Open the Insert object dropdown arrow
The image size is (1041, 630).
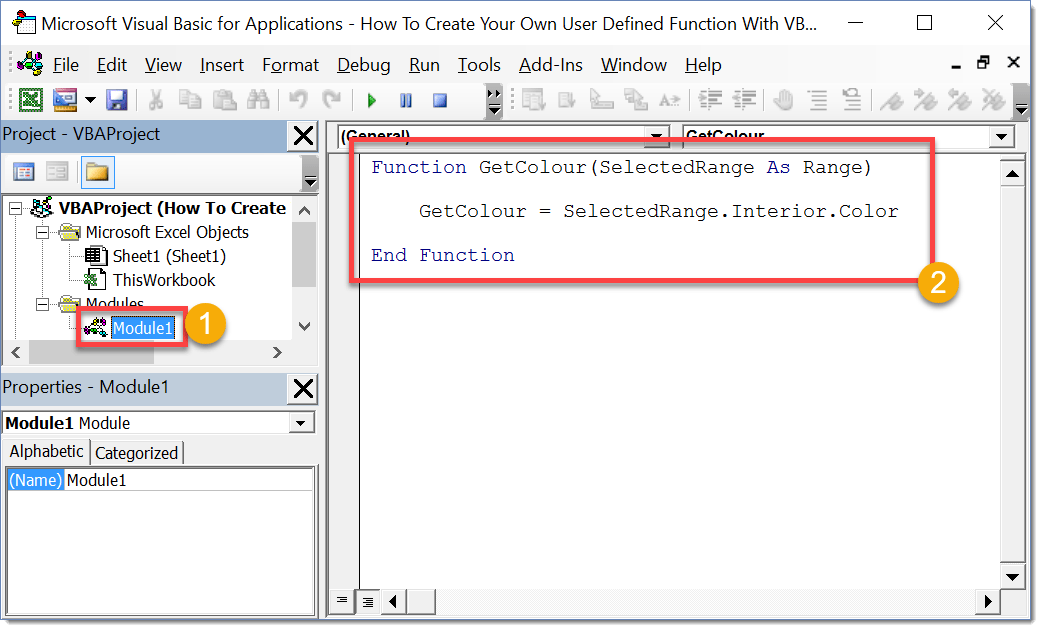click(x=90, y=100)
